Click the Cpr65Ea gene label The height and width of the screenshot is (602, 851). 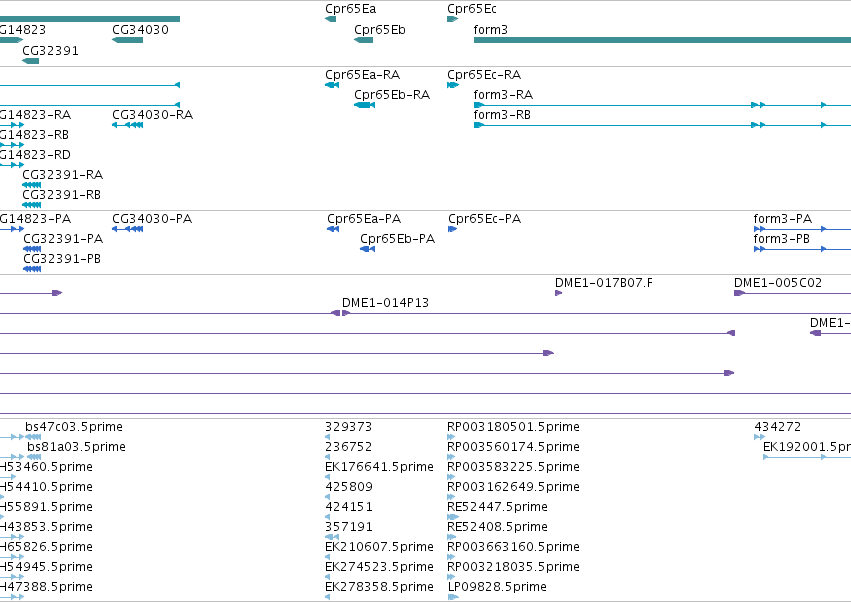point(351,9)
